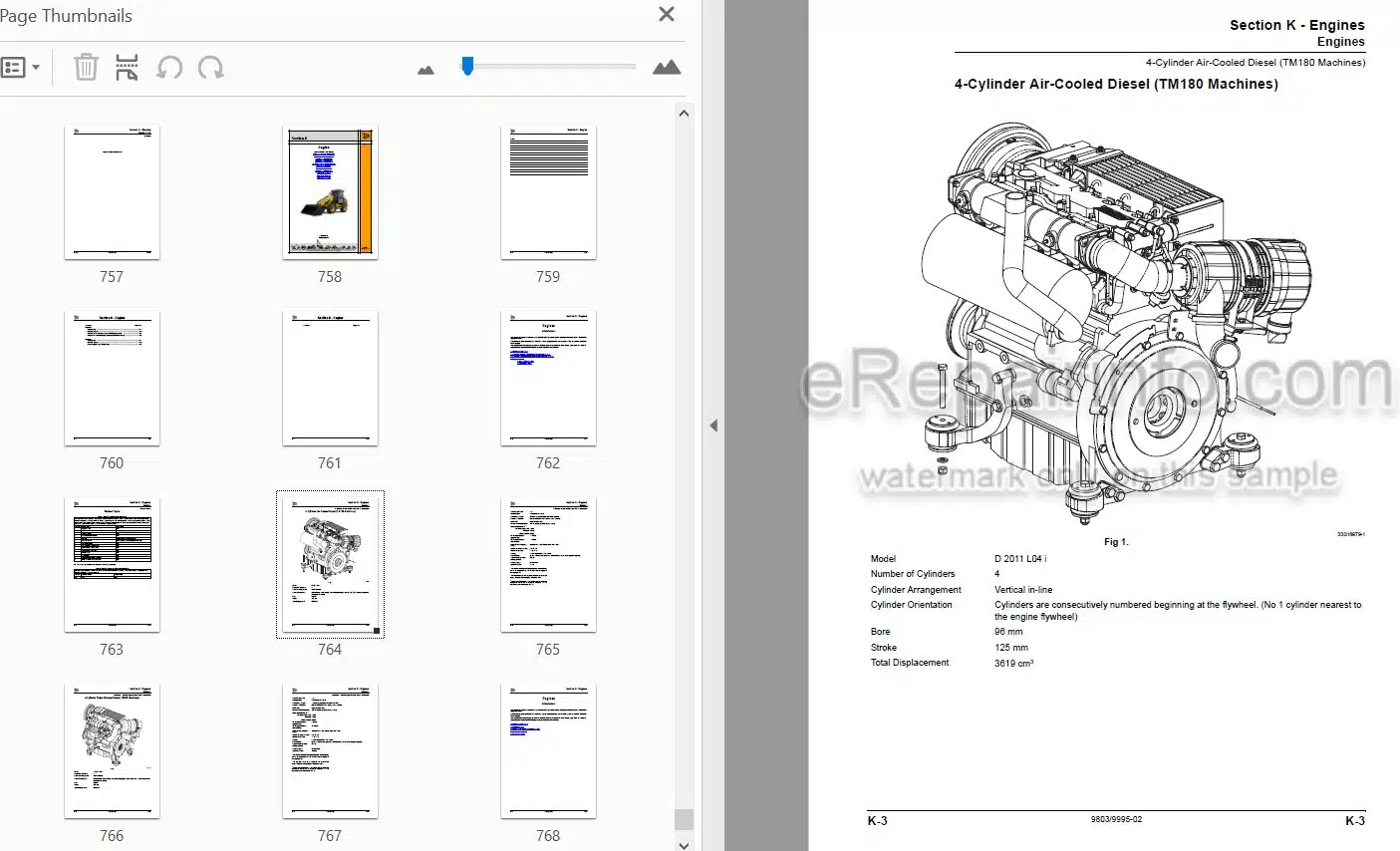Screen dimensions: 1400x851
Task: Select page 763 thumbnail
Action: (112, 565)
